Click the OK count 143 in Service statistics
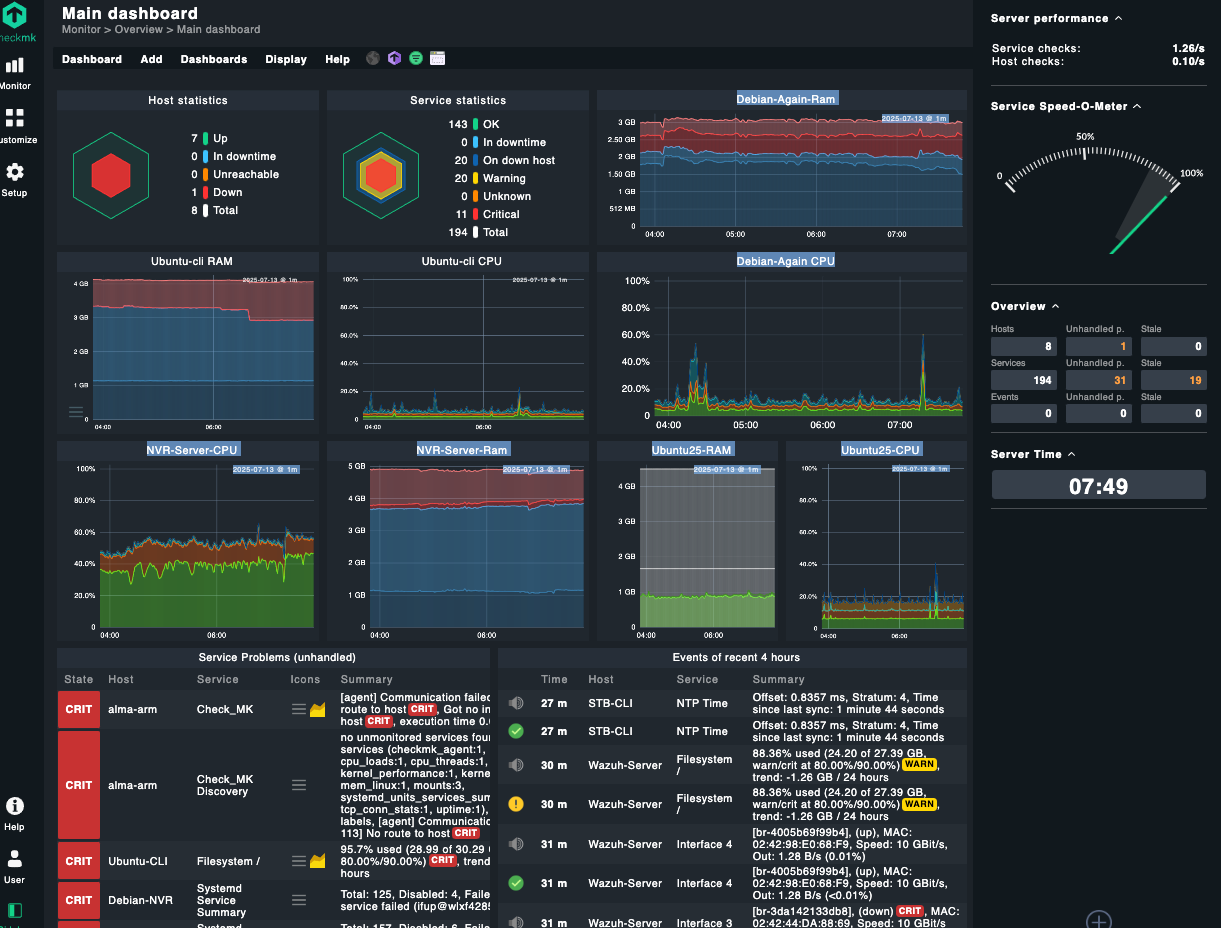 (458, 124)
